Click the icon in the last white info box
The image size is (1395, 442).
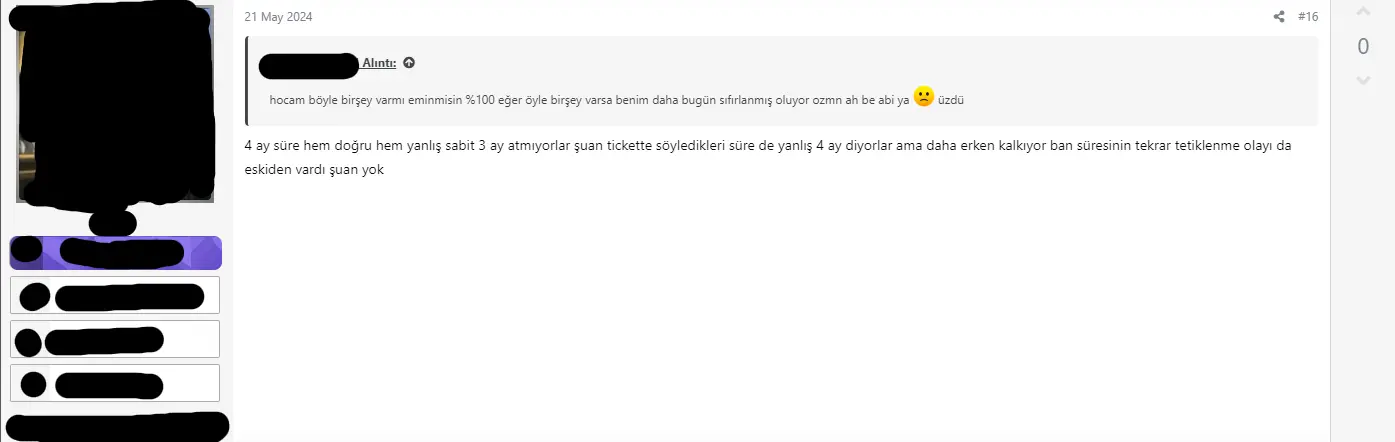point(34,384)
